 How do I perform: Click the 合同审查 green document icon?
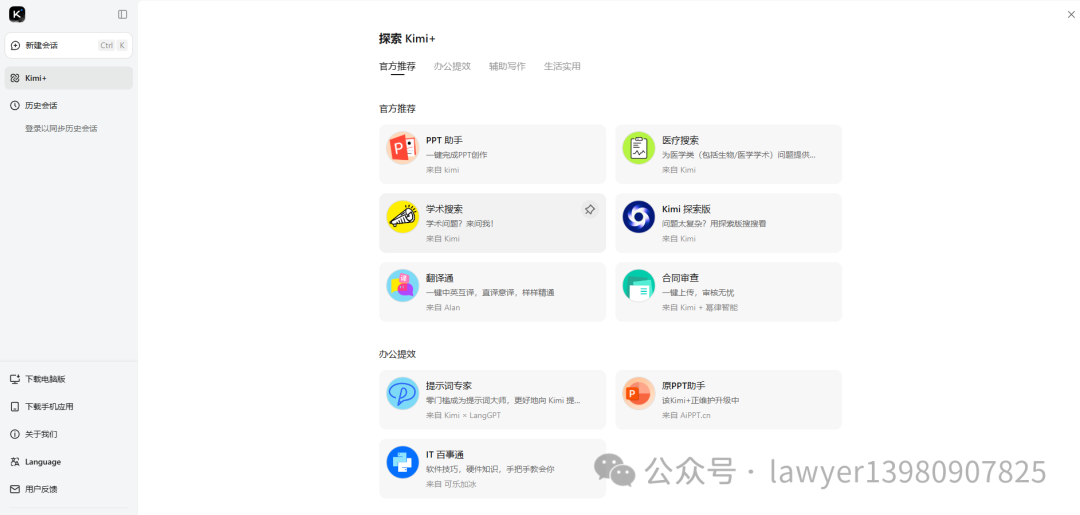(638, 286)
